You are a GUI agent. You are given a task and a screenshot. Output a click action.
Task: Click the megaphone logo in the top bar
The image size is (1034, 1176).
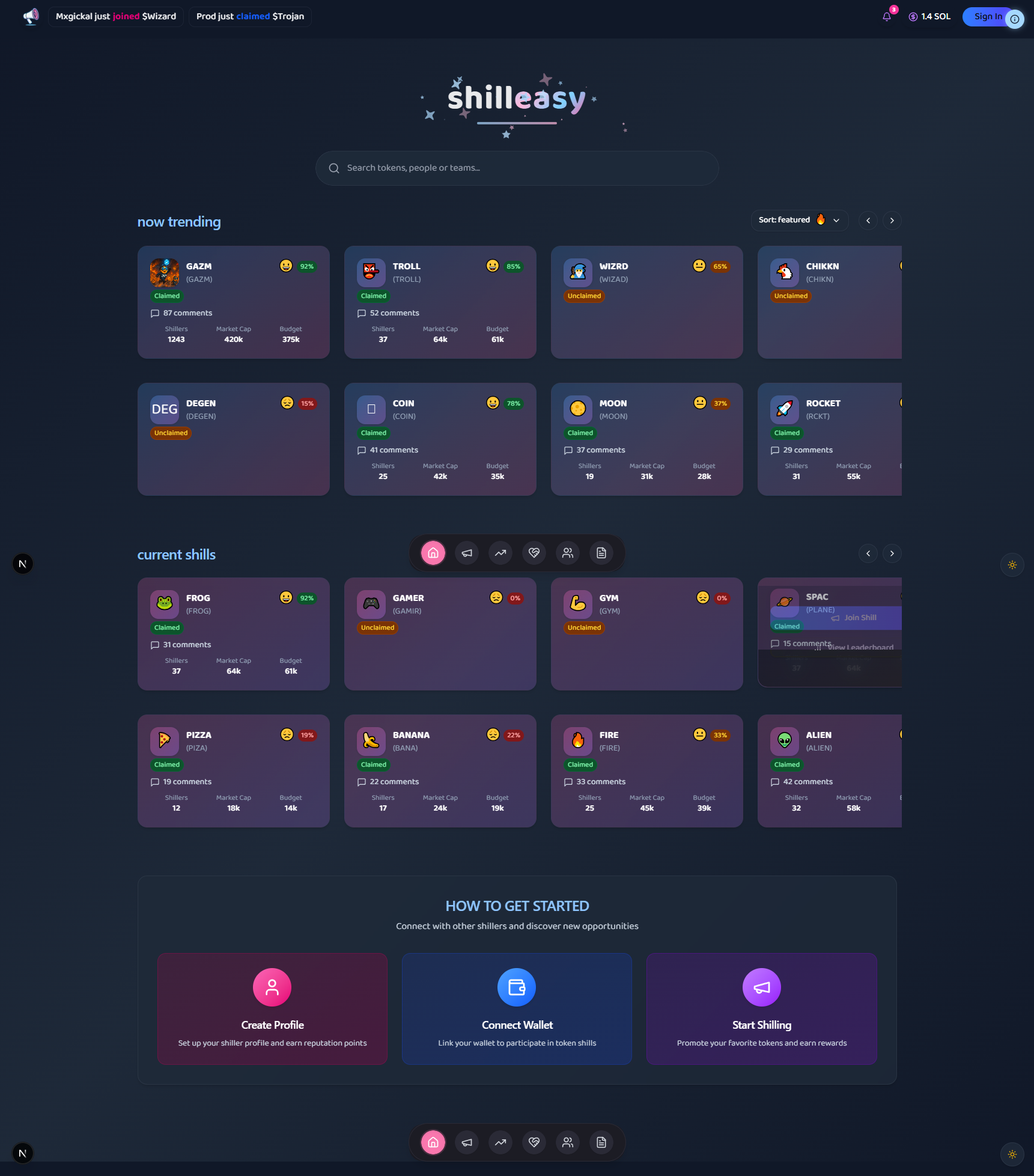pyautogui.click(x=31, y=16)
